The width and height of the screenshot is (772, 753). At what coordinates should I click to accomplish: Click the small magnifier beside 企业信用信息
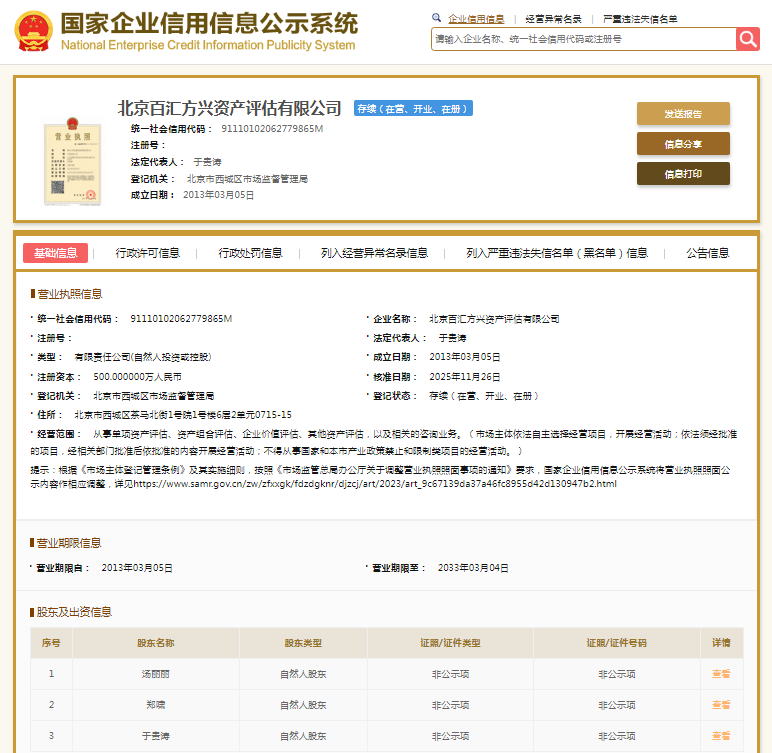click(x=437, y=18)
